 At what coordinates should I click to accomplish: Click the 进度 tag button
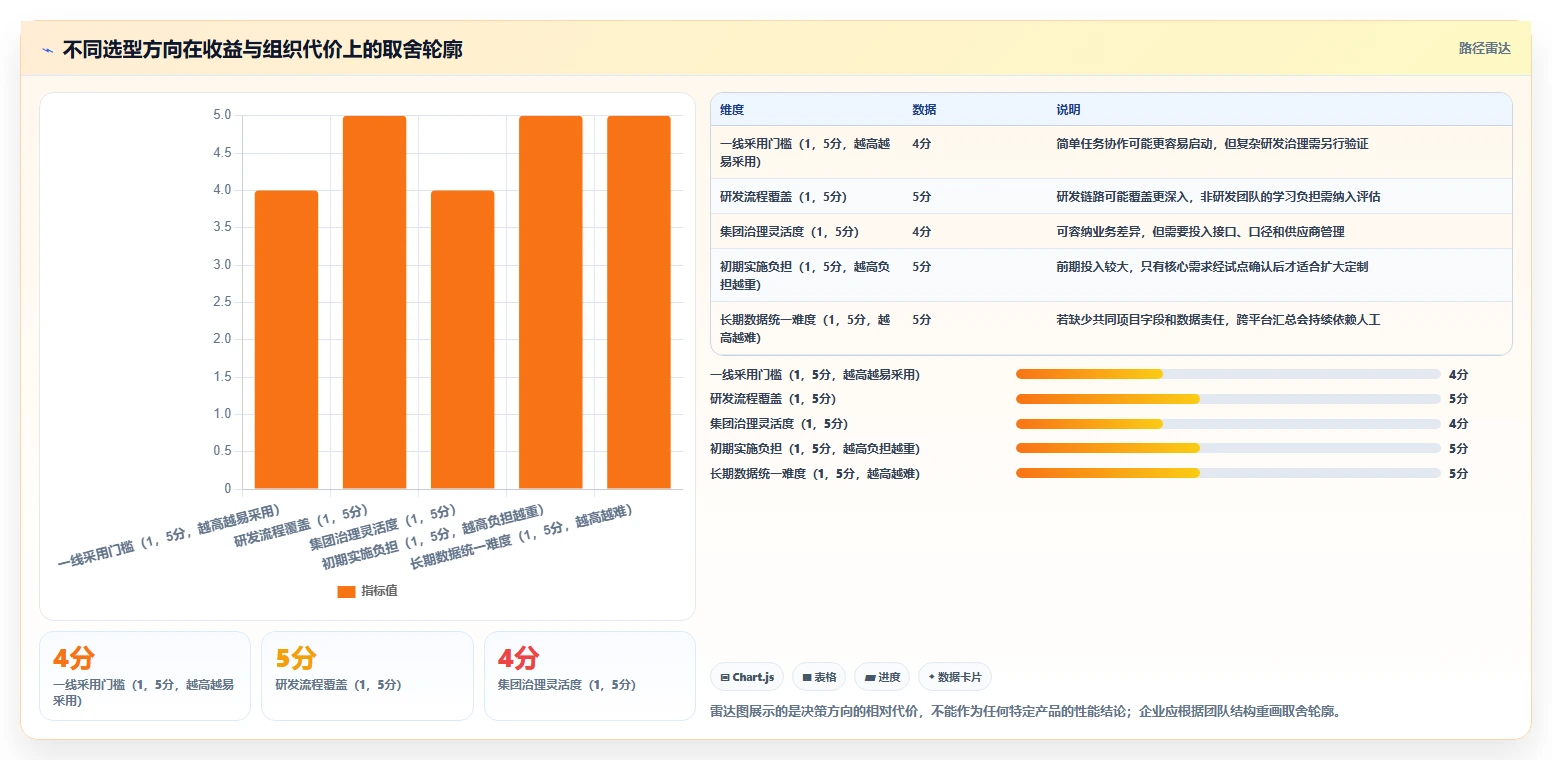pyautogui.click(x=882, y=677)
